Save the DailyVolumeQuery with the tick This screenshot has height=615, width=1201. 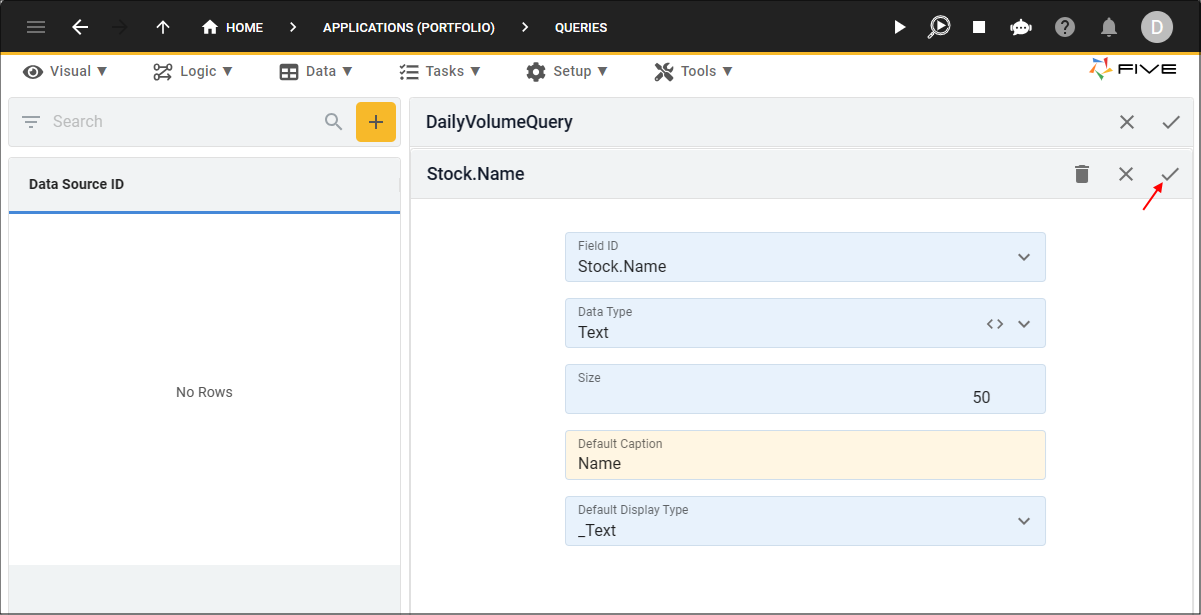pyautogui.click(x=1171, y=122)
